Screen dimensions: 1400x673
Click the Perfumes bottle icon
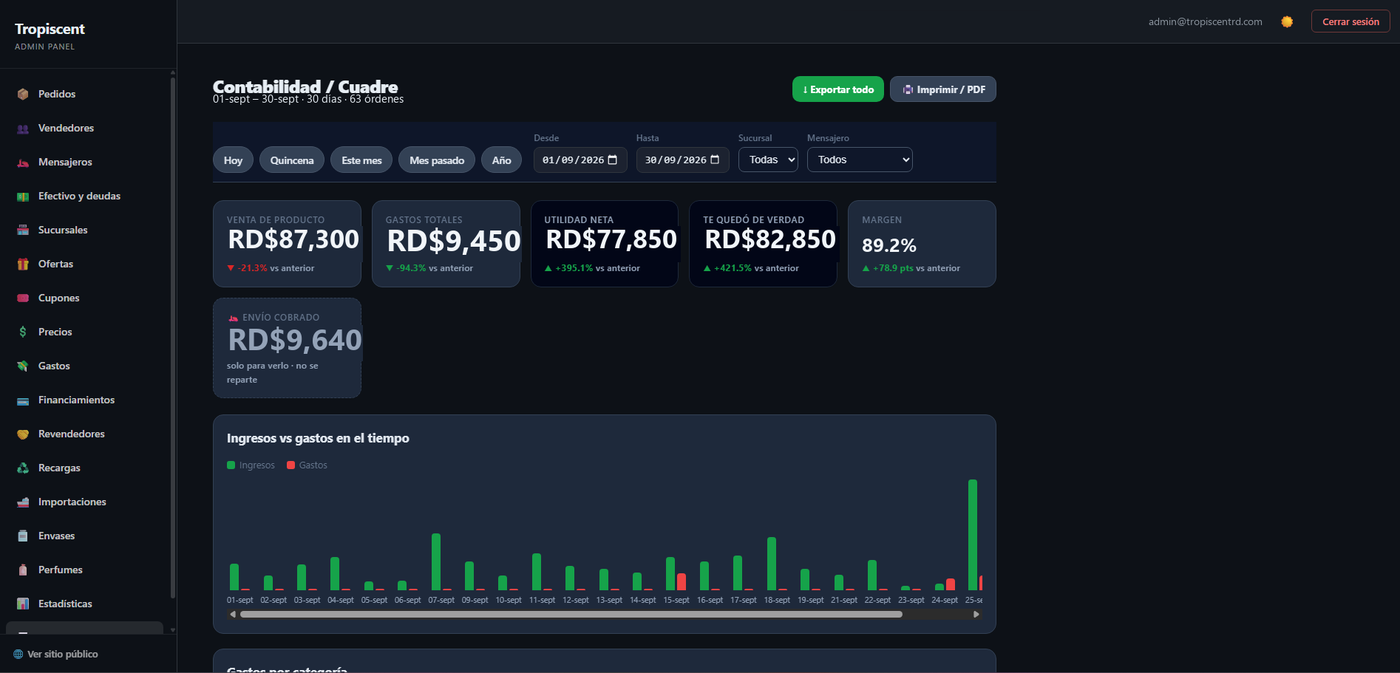coord(23,570)
